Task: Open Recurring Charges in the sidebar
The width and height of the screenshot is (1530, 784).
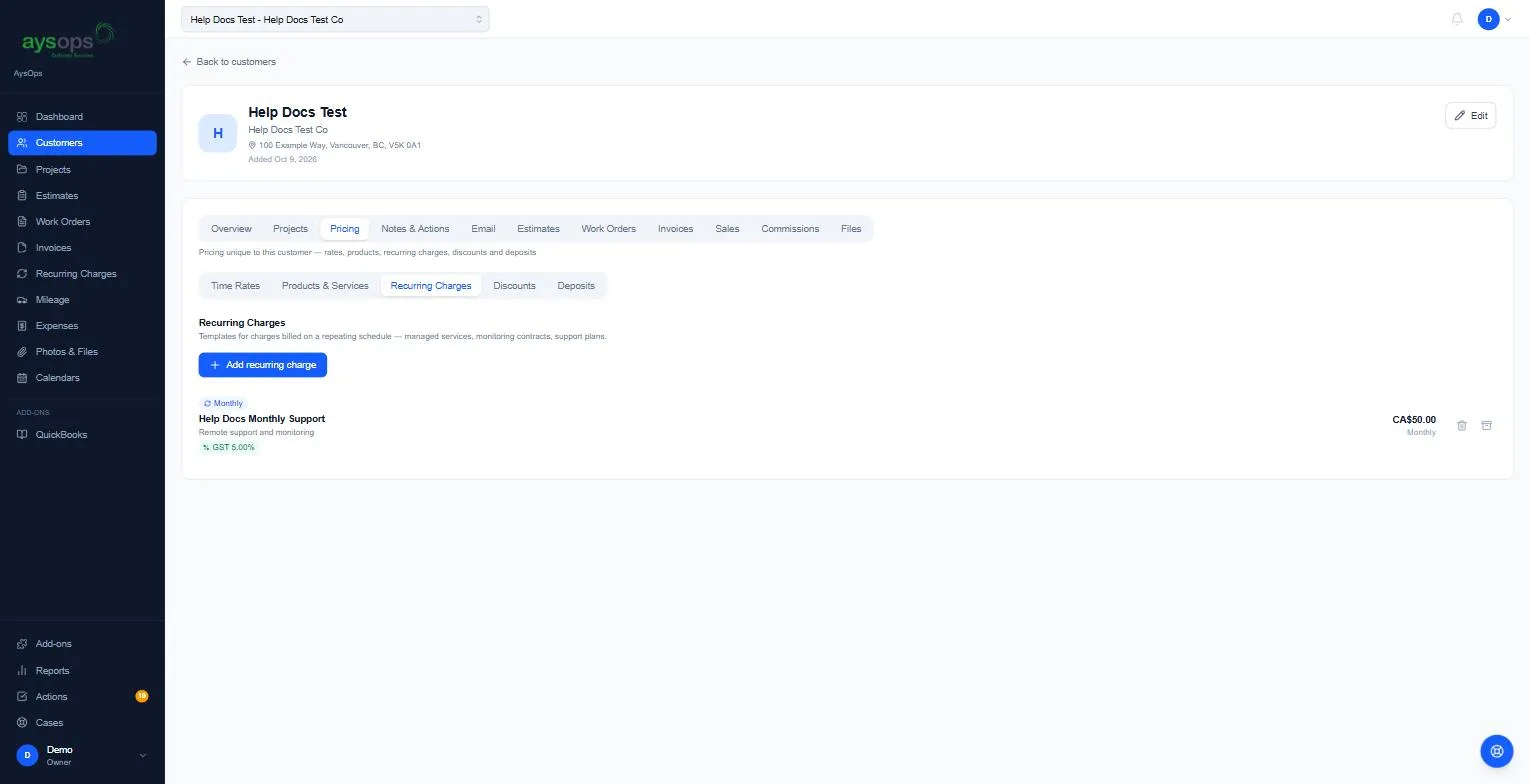Action: tap(82, 273)
